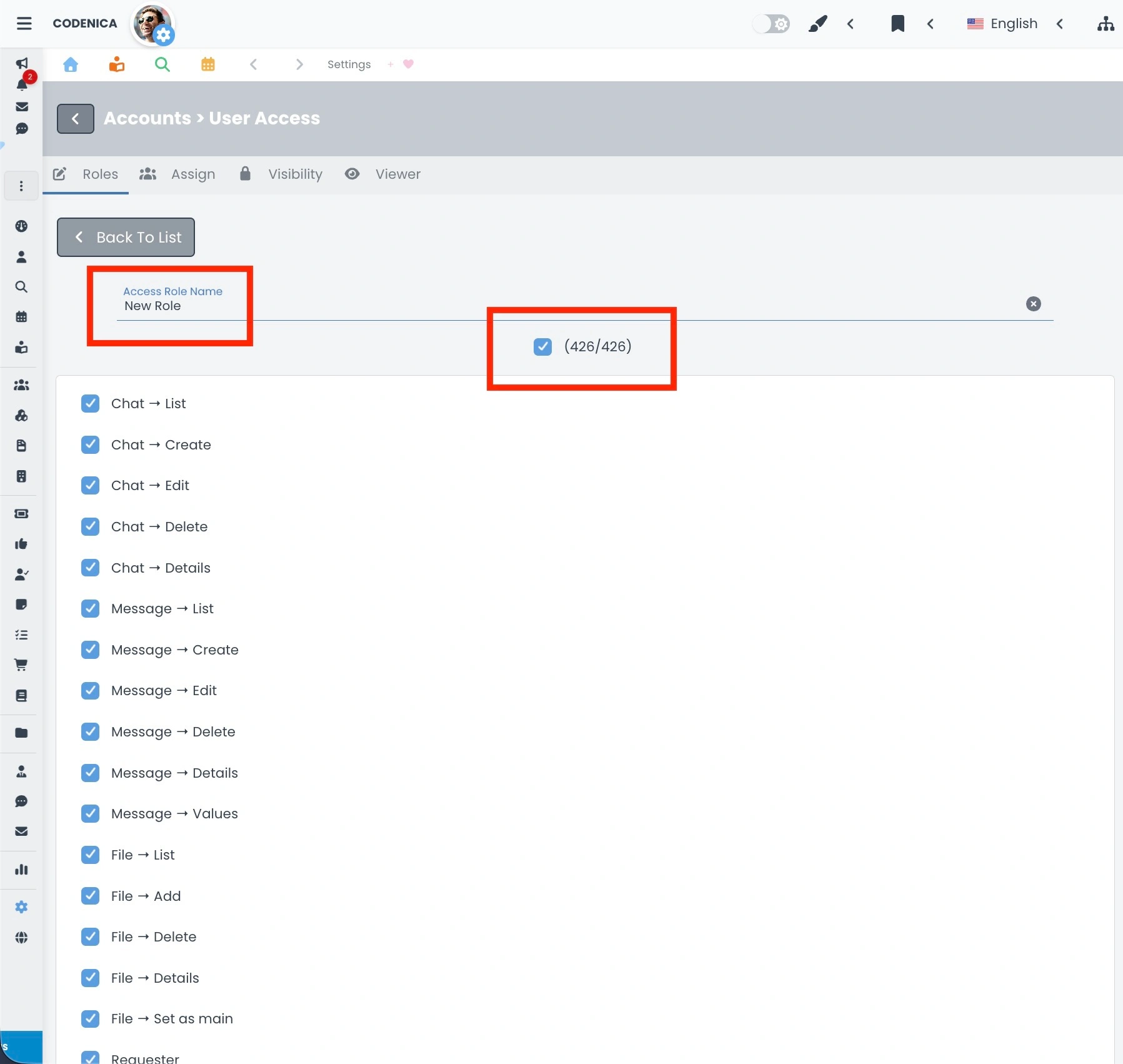Uncheck the Chat Delete permission
This screenshot has height=1064, width=1123.
click(x=90, y=526)
